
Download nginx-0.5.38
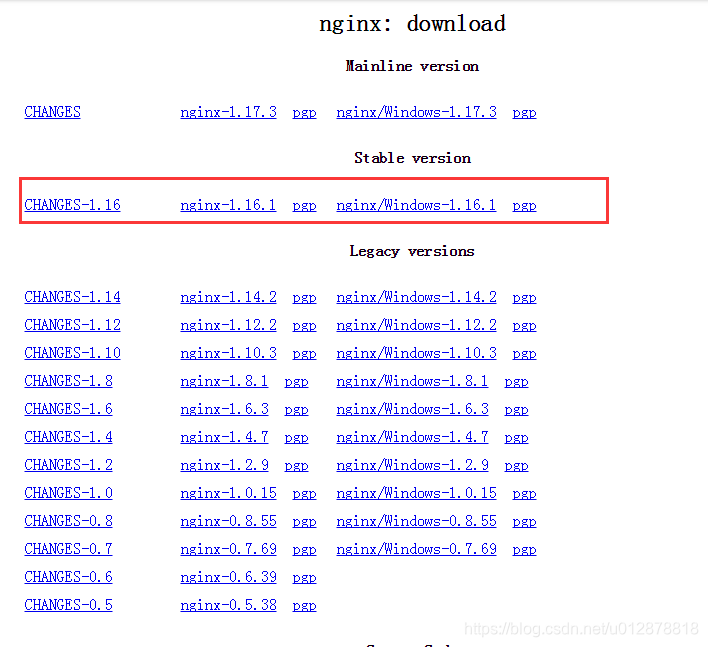[x=228, y=605]
